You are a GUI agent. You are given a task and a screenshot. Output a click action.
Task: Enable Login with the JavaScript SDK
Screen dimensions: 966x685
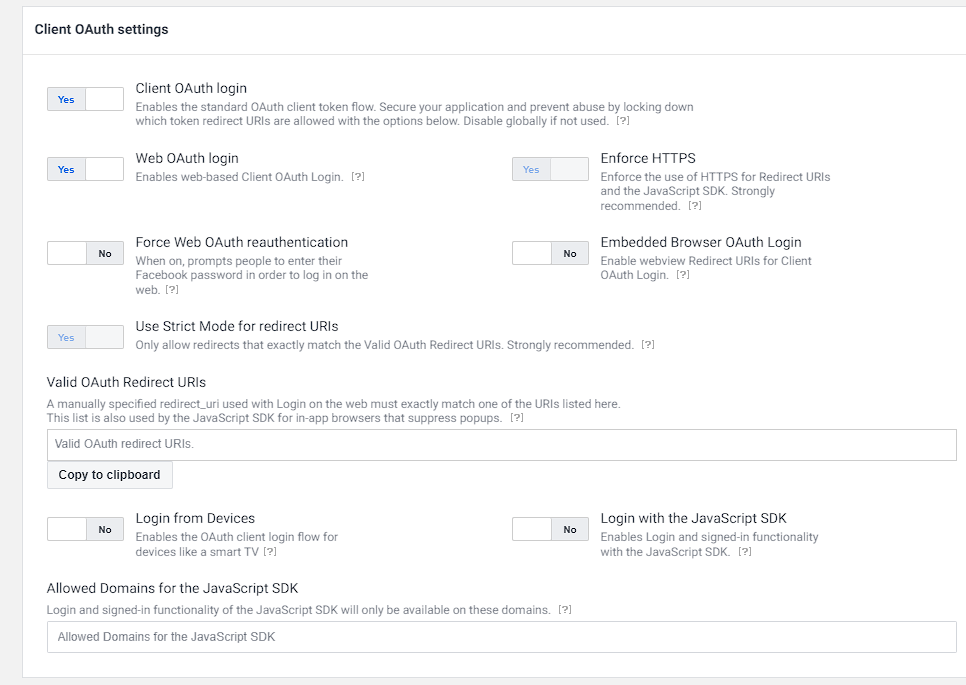(531, 529)
